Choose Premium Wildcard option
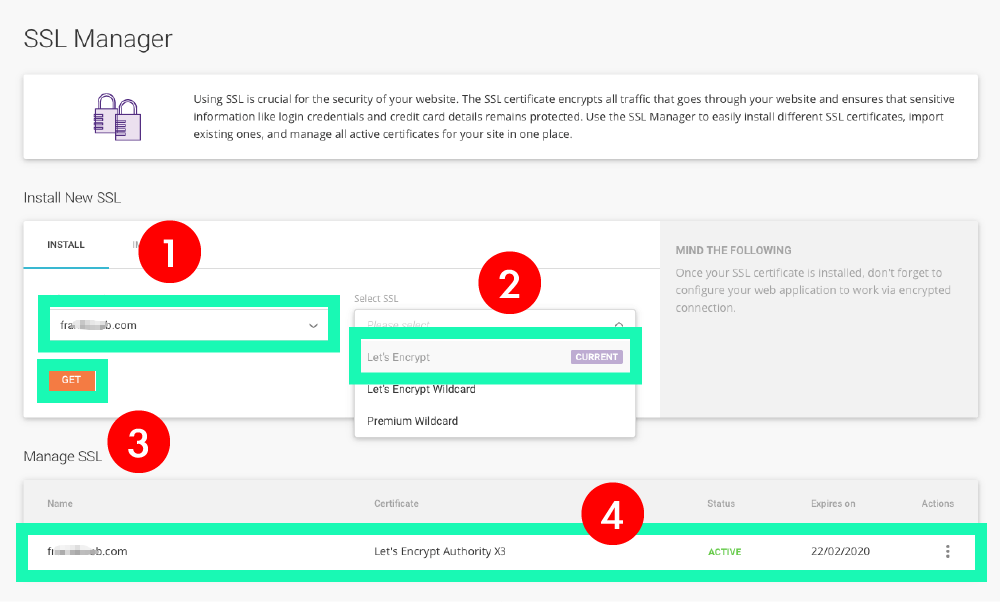Image resolution: width=1000 pixels, height=602 pixels. [x=495, y=421]
